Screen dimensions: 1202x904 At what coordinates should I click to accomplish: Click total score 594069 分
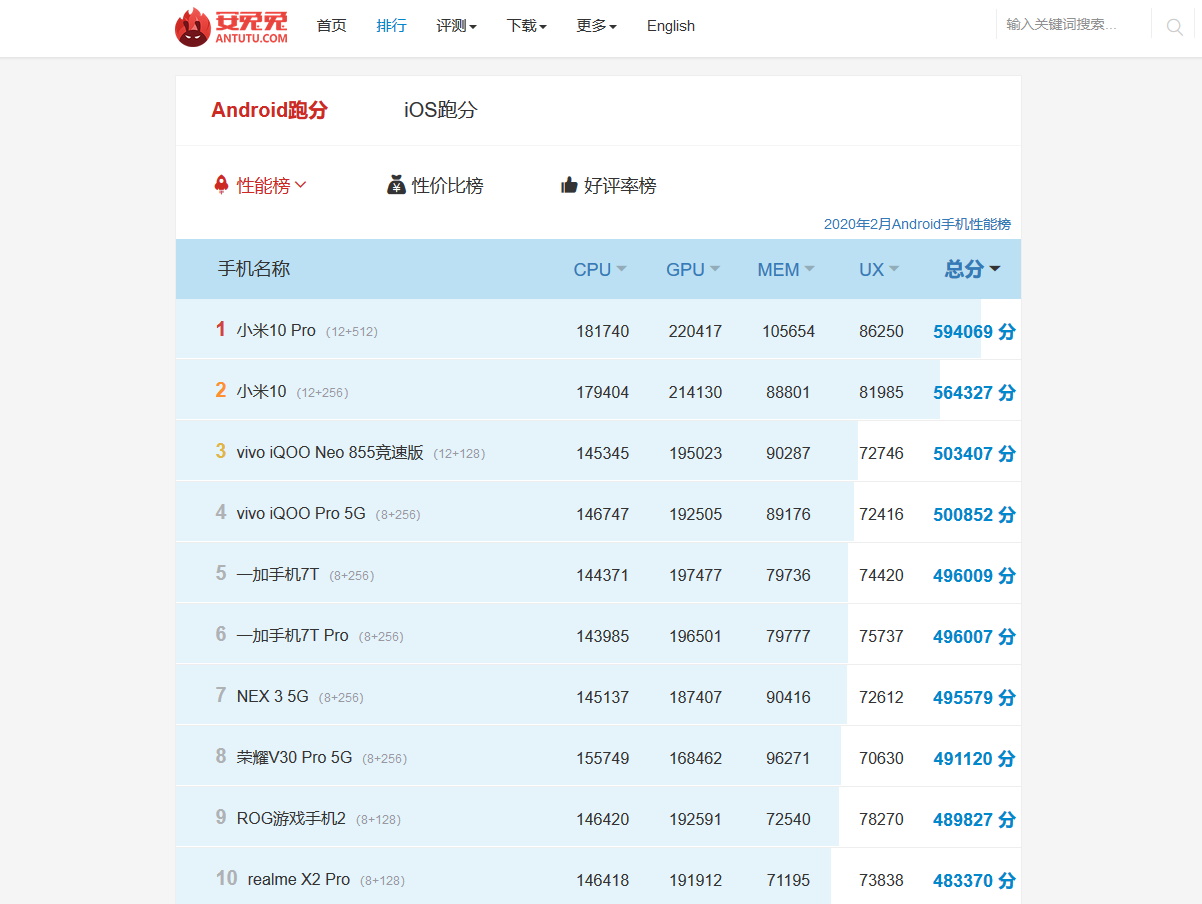pyautogui.click(x=974, y=331)
